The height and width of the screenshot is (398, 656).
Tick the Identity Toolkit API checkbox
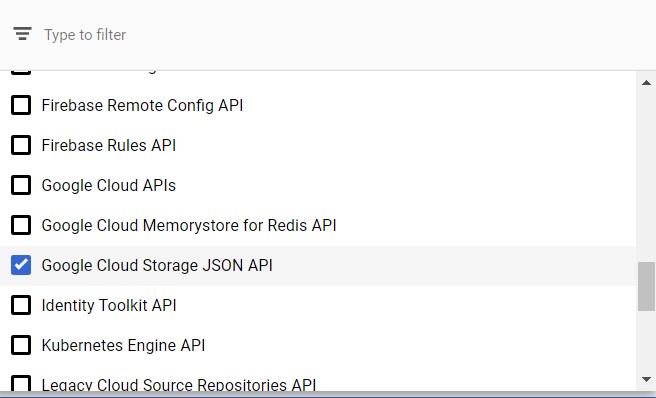21,305
